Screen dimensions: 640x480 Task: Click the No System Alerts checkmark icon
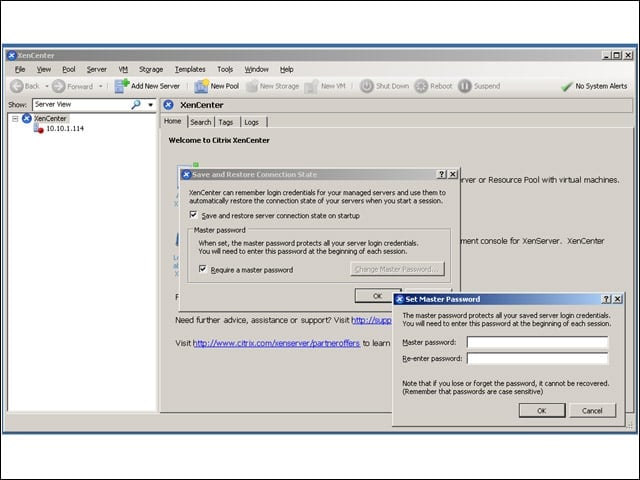(567, 87)
